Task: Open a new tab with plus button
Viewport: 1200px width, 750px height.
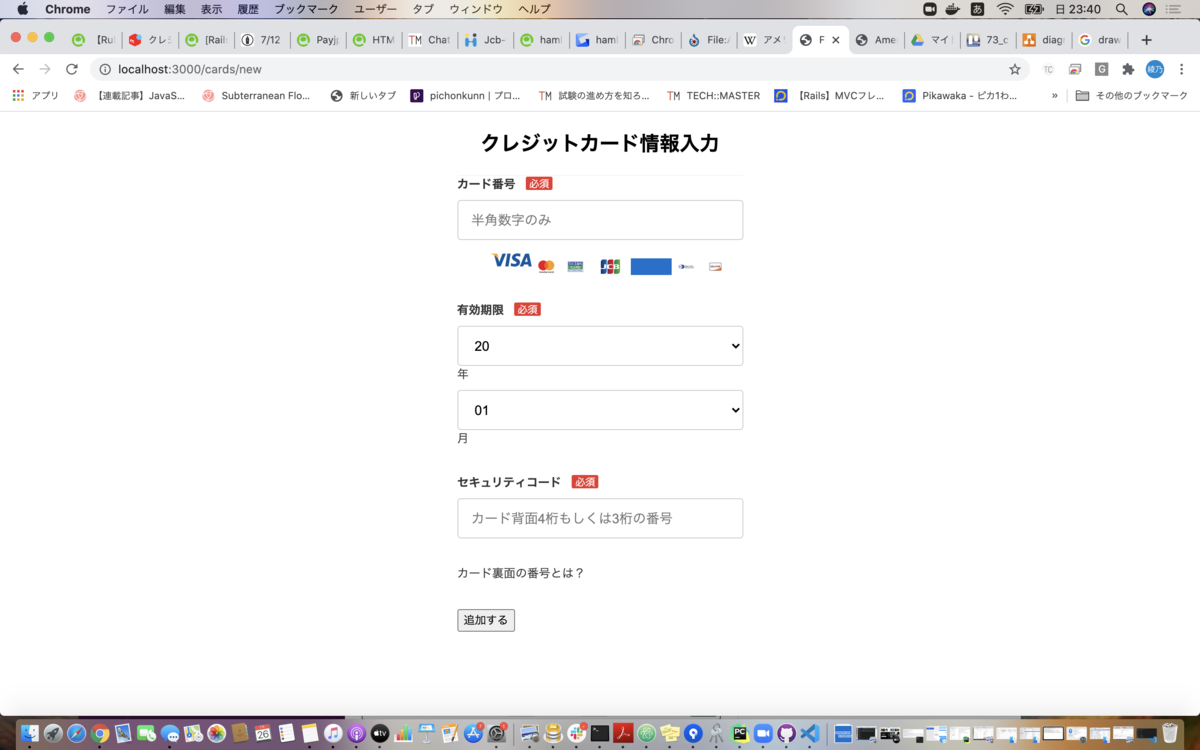Action: [1146, 40]
